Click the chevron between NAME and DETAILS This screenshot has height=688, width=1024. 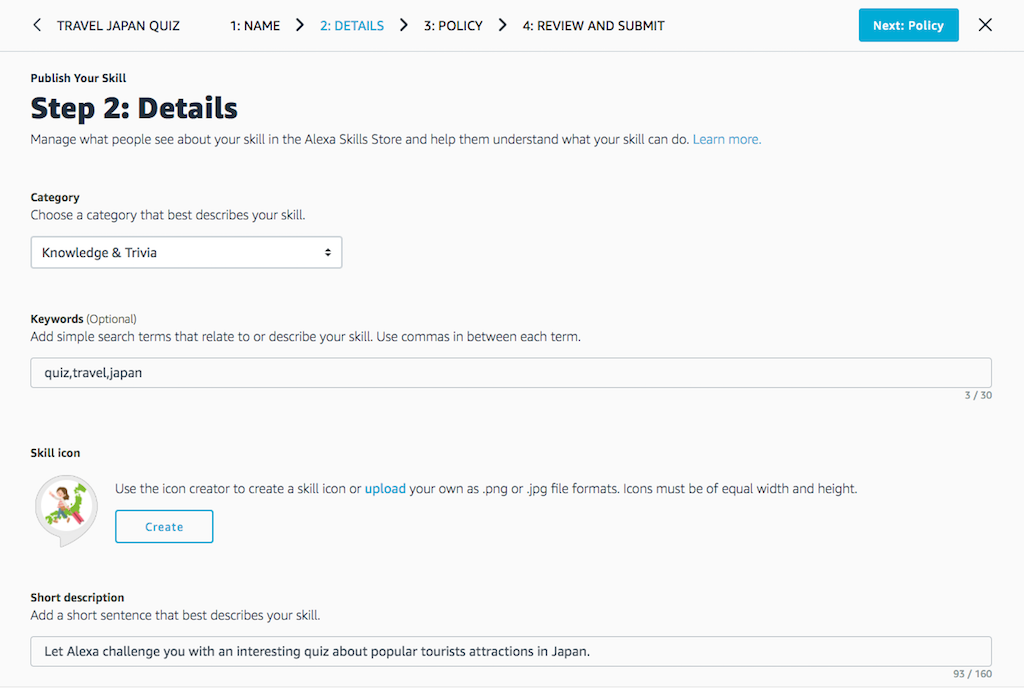(x=300, y=25)
